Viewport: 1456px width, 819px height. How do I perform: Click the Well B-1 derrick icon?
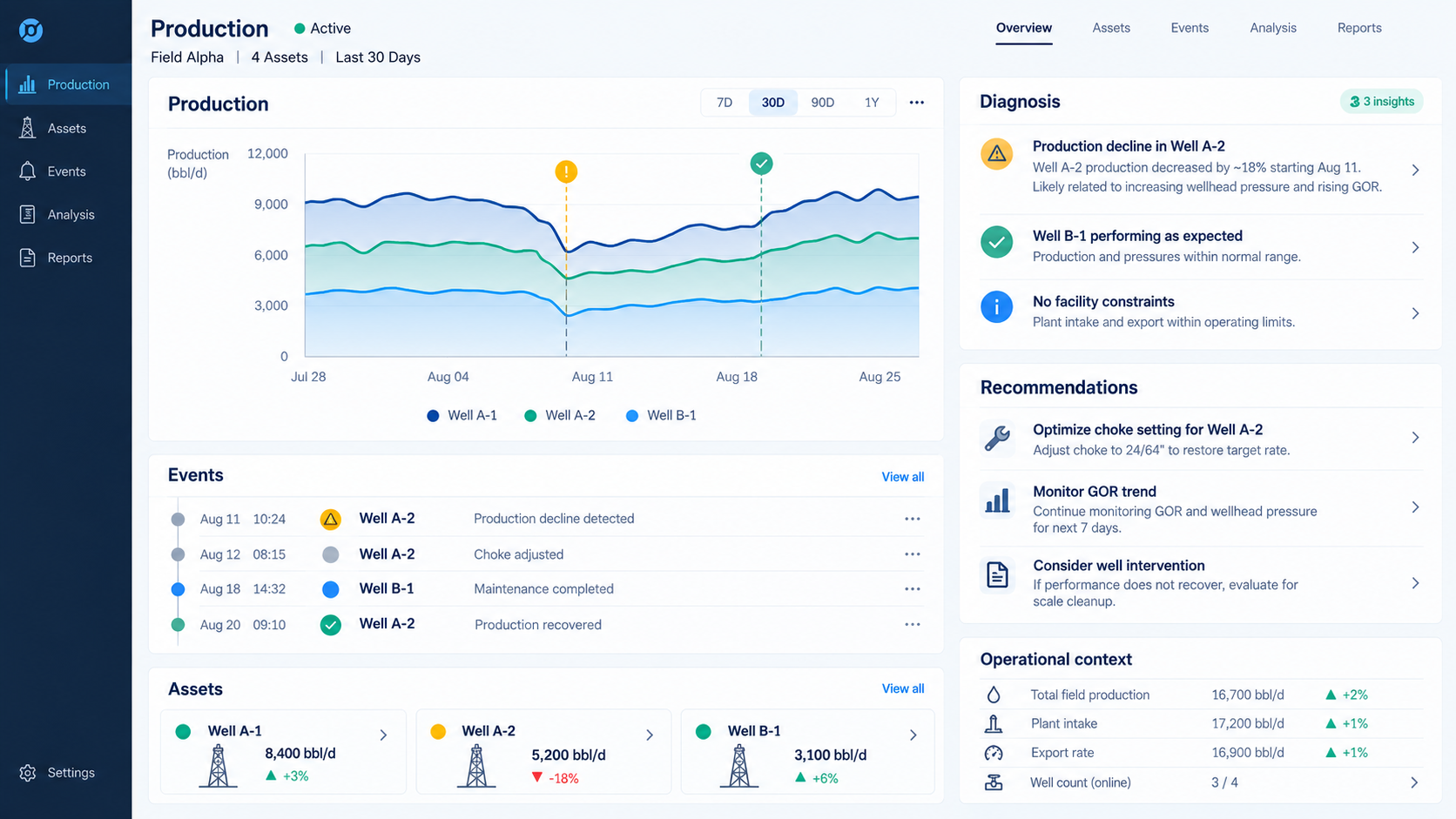pyautogui.click(x=739, y=767)
